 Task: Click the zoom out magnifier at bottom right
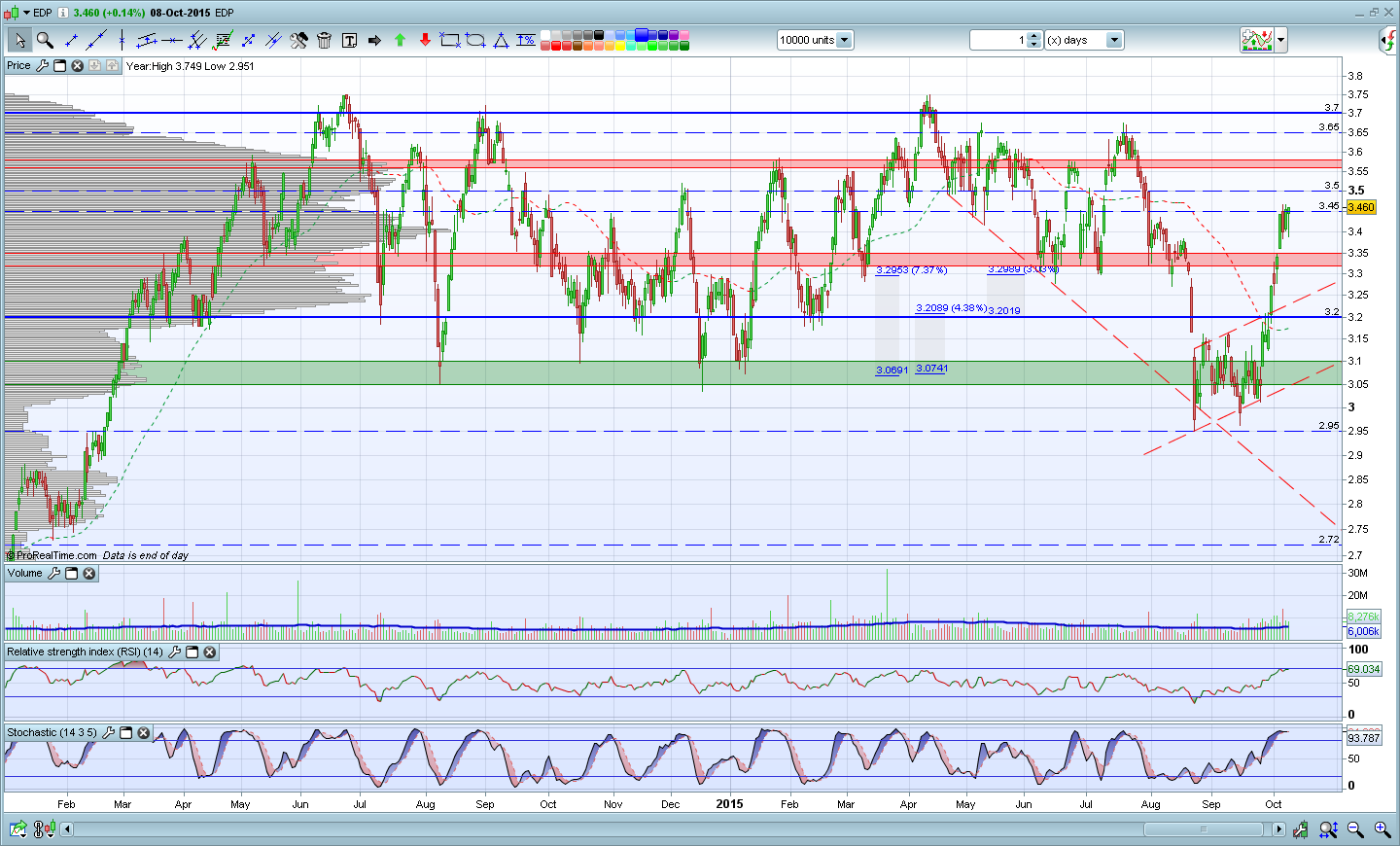click(1355, 829)
